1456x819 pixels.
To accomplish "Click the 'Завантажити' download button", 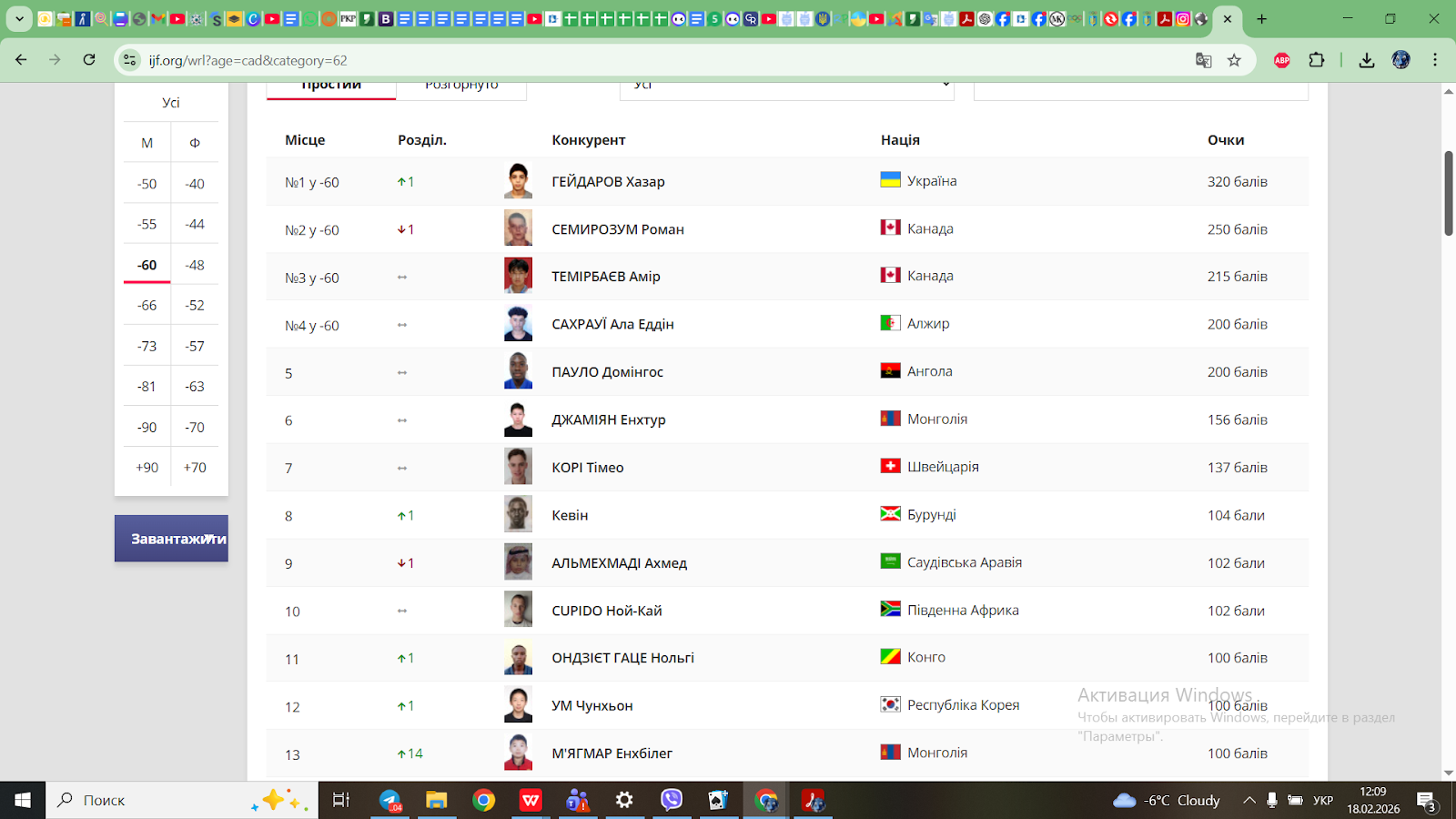I will [x=171, y=539].
